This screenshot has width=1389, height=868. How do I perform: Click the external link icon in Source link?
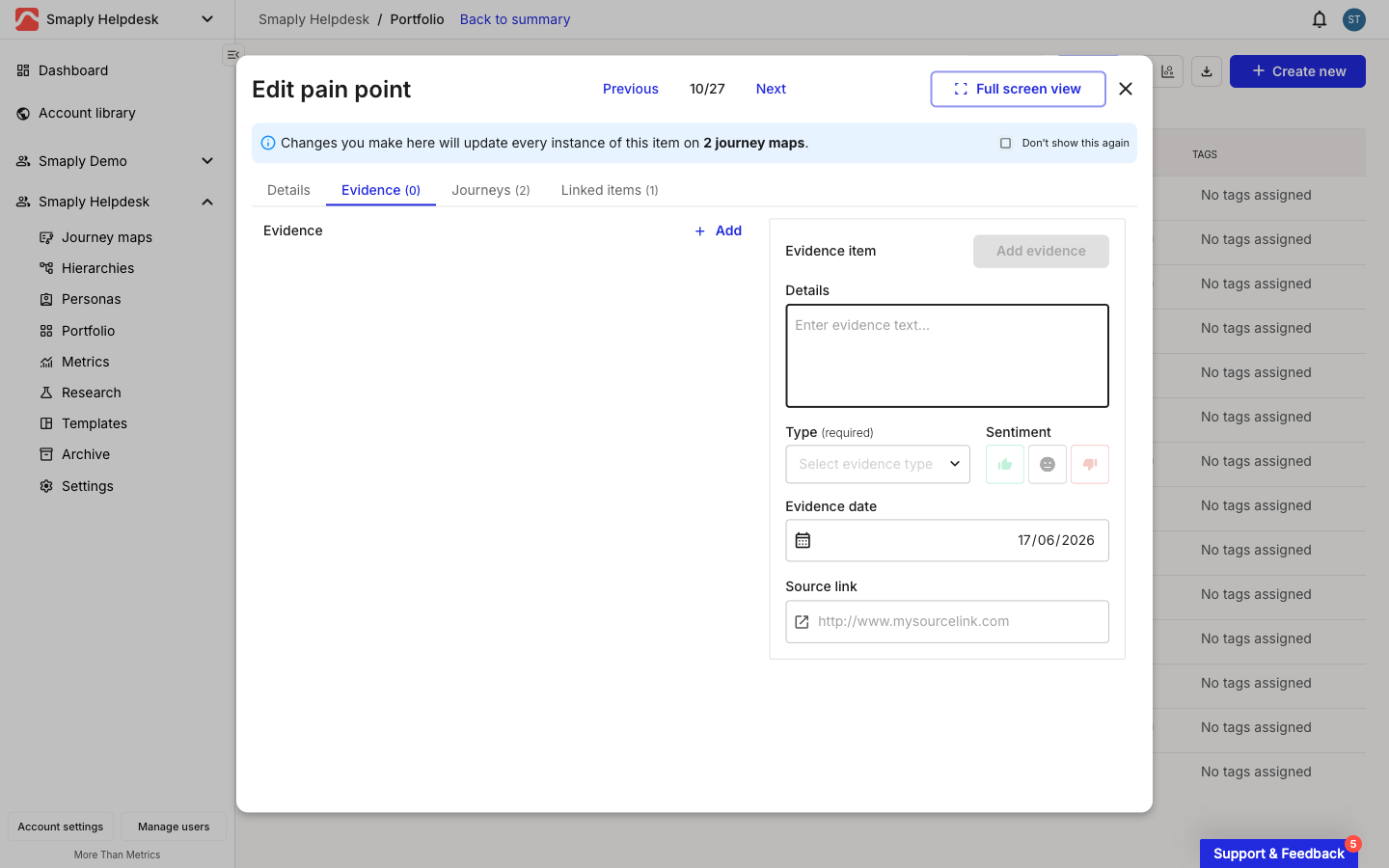802,622
